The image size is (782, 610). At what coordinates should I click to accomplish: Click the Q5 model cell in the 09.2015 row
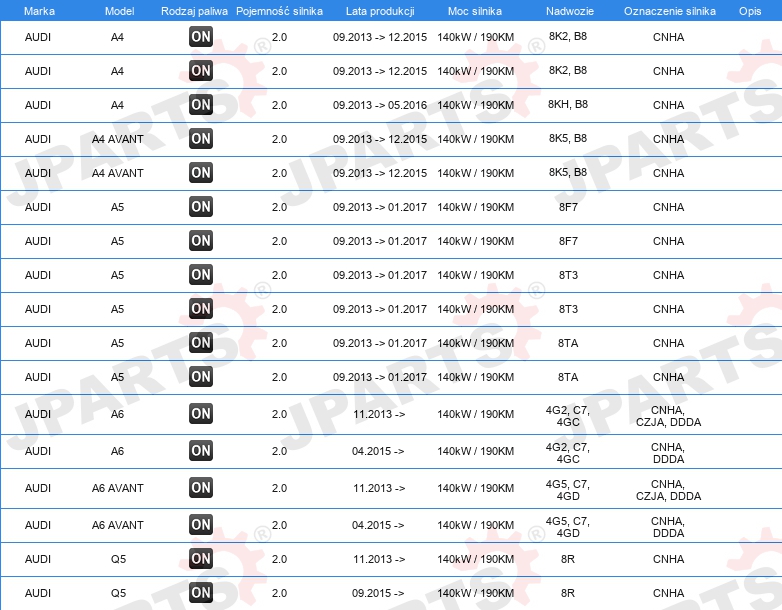(x=118, y=593)
